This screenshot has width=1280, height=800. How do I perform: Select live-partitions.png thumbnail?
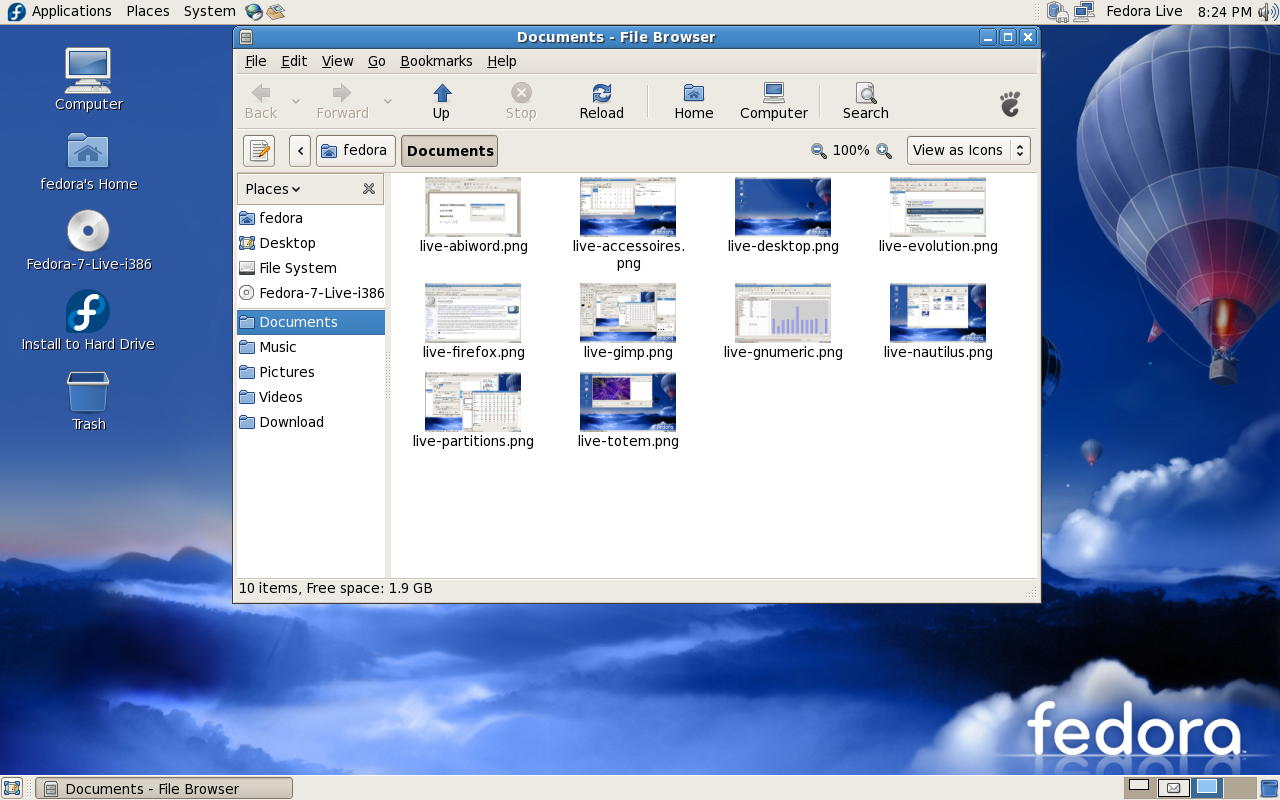(x=473, y=402)
